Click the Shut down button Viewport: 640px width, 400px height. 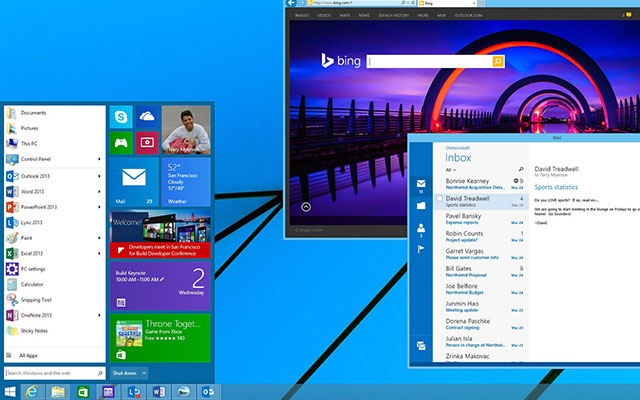[x=123, y=372]
